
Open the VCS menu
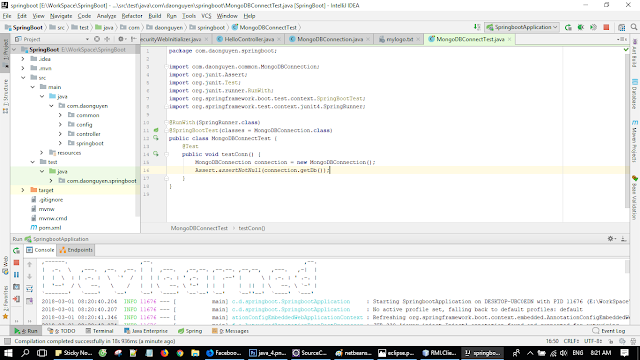point(206,16)
